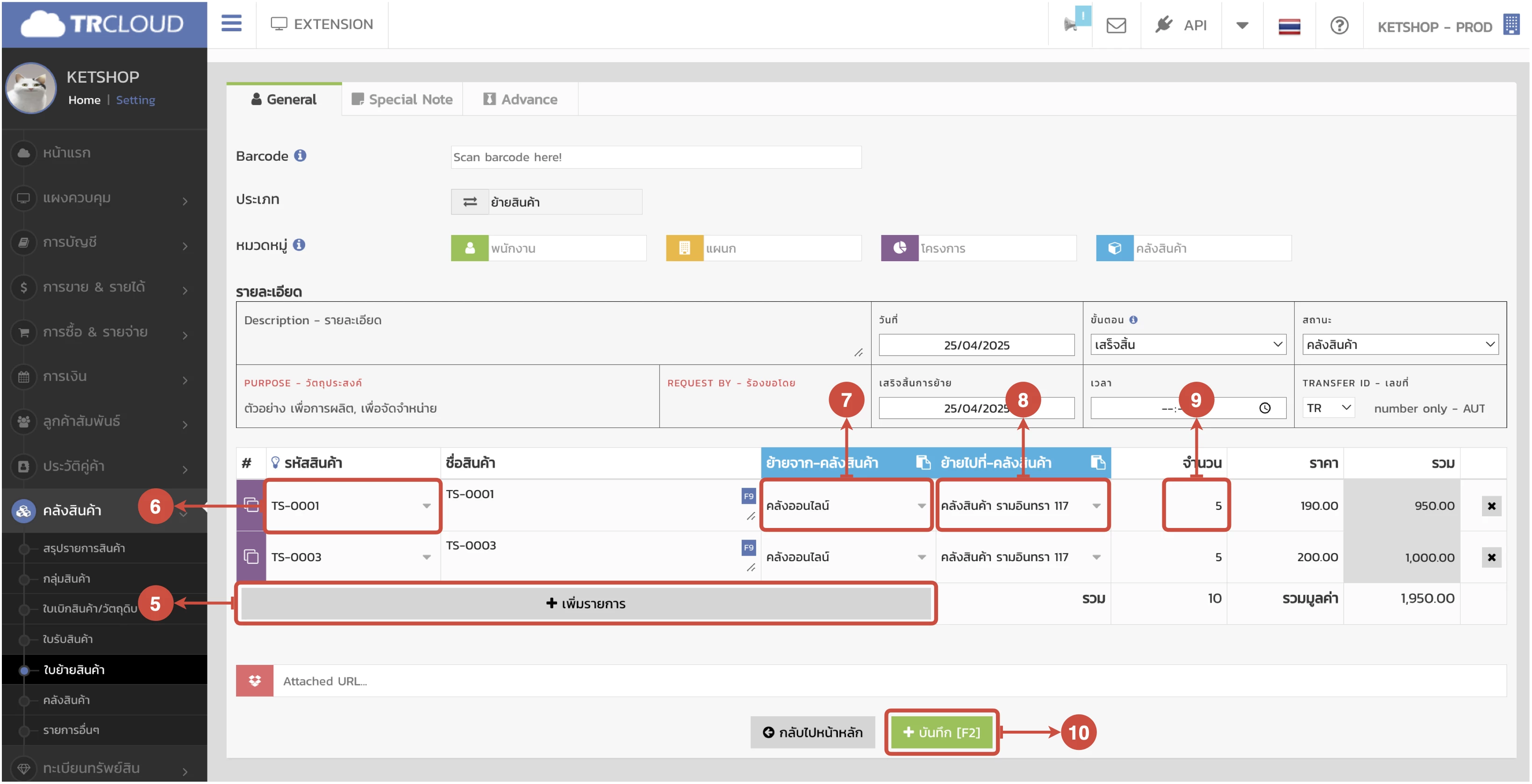The height and width of the screenshot is (784, 1532).
Task: Click the เพิ่มรายการ add item button
Action: coord(585,603)
